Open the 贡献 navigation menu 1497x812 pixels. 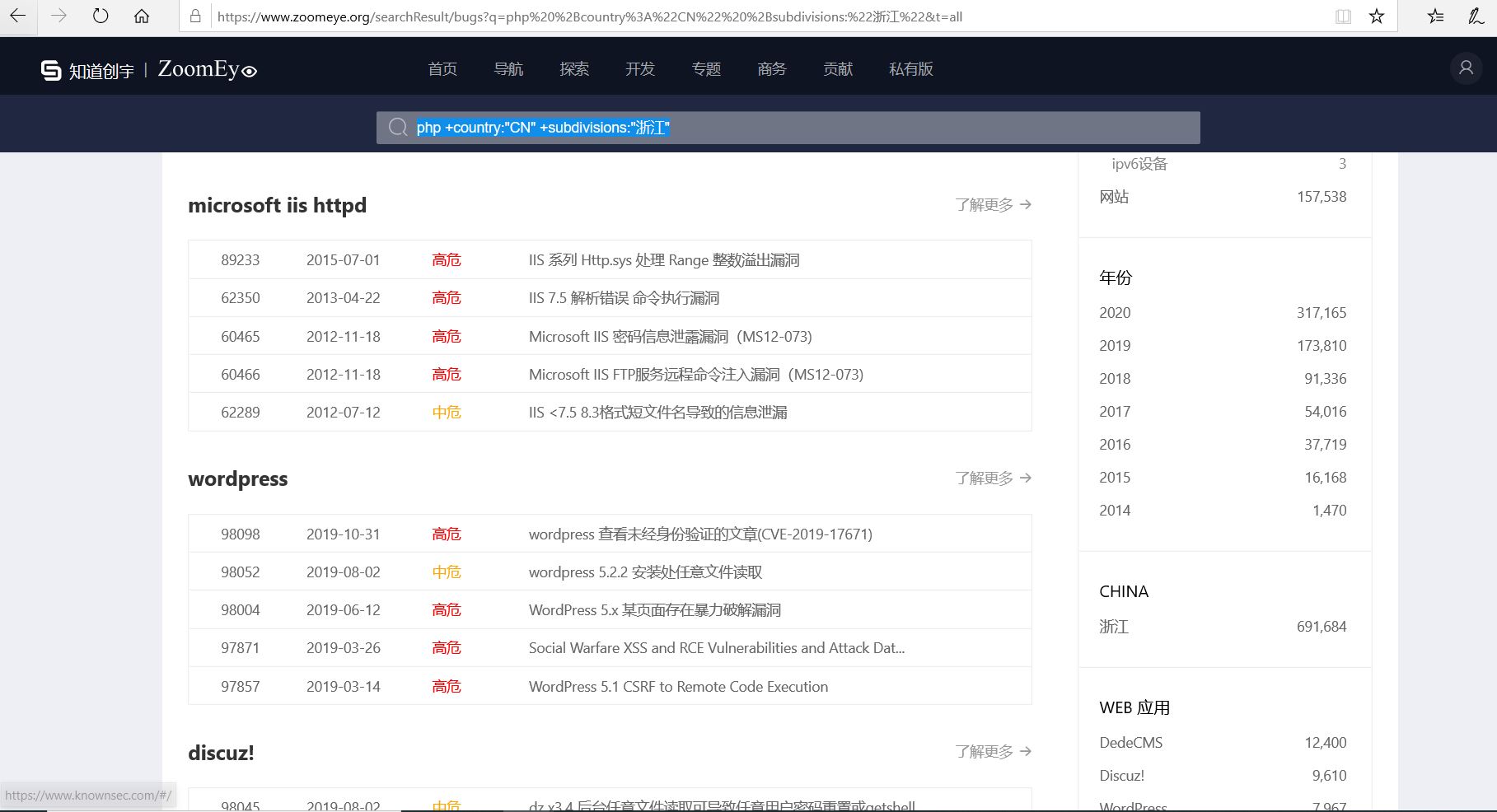click(838, 69)
